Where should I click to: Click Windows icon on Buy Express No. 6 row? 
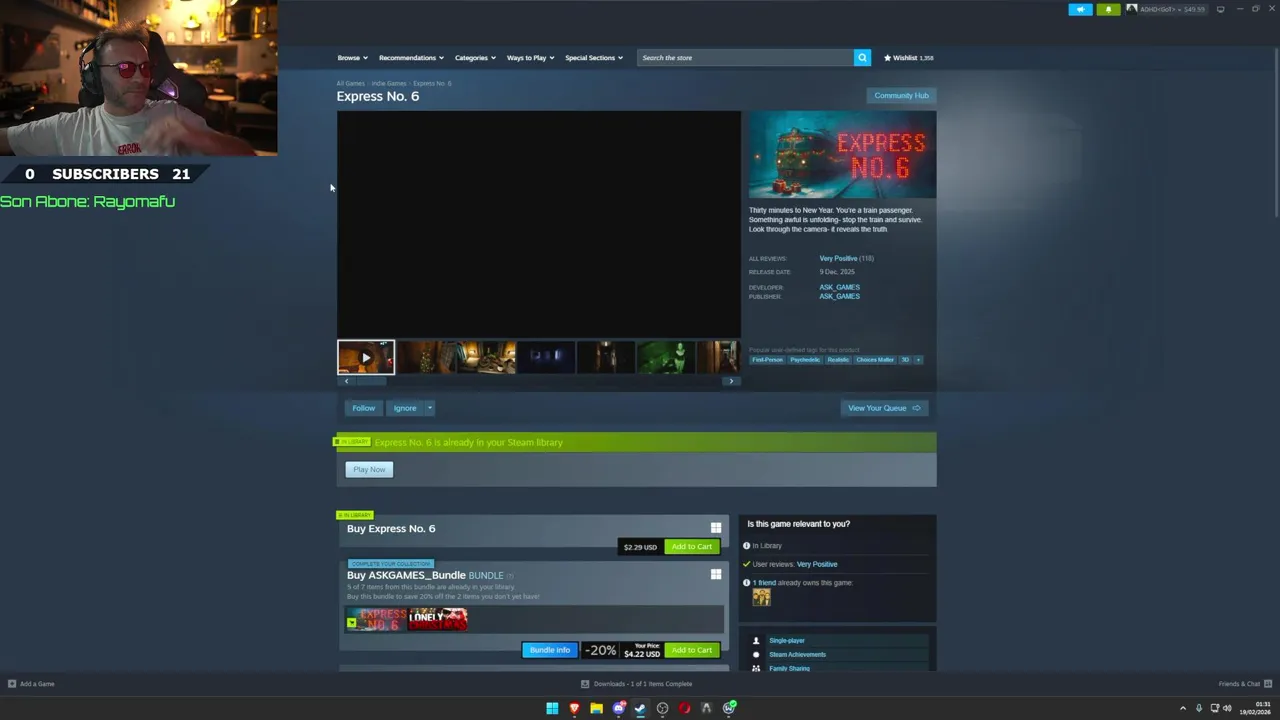point(716,528)
